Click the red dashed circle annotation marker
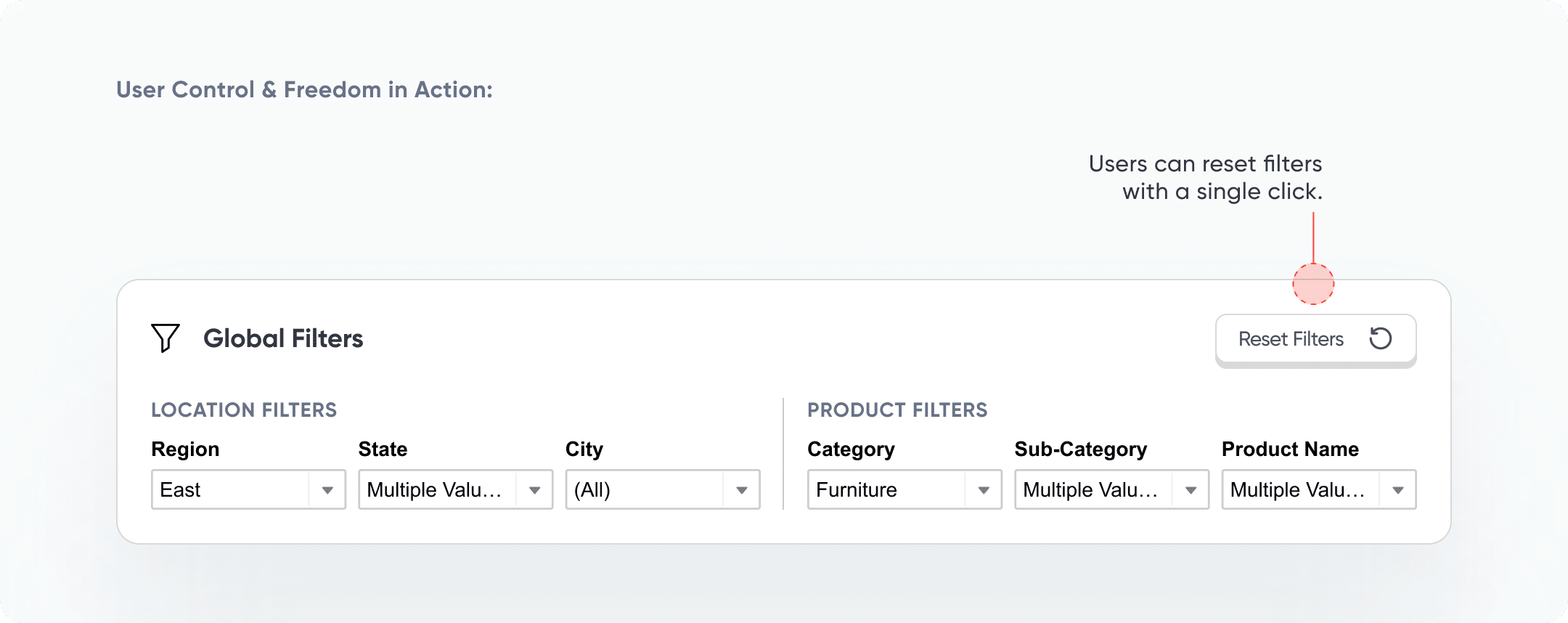 1313,284
